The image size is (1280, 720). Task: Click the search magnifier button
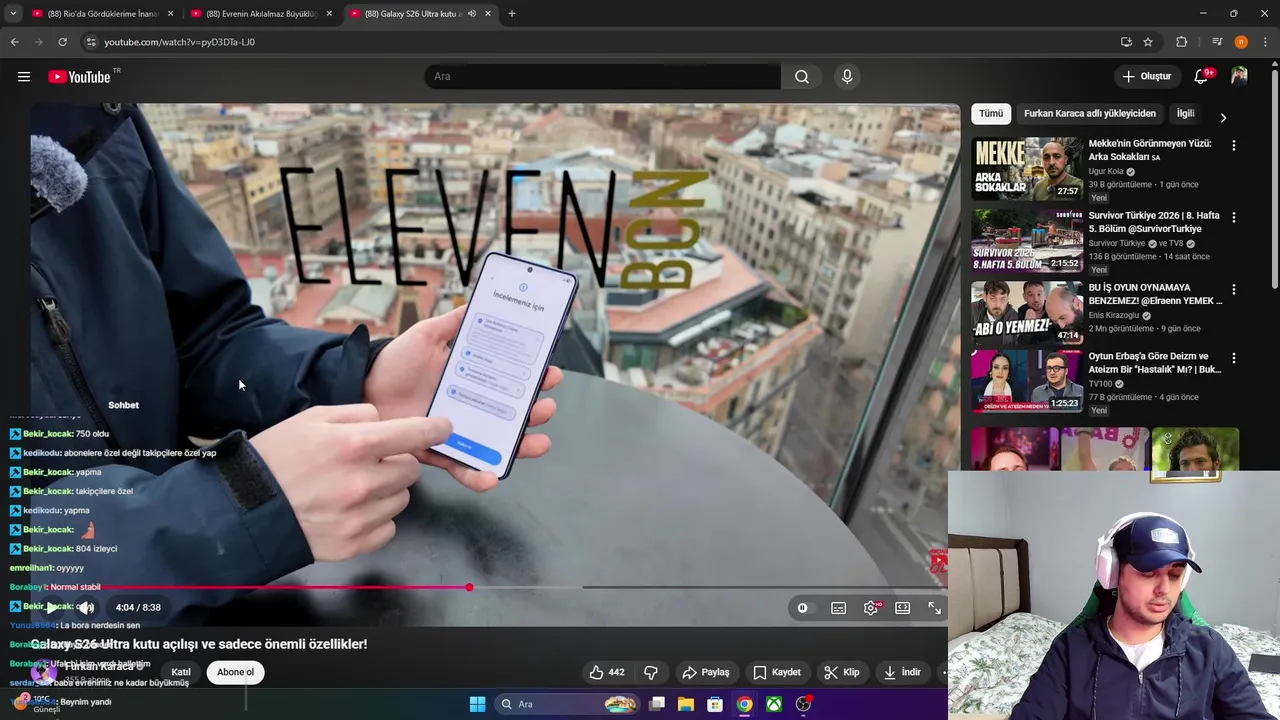coord(802,77)
